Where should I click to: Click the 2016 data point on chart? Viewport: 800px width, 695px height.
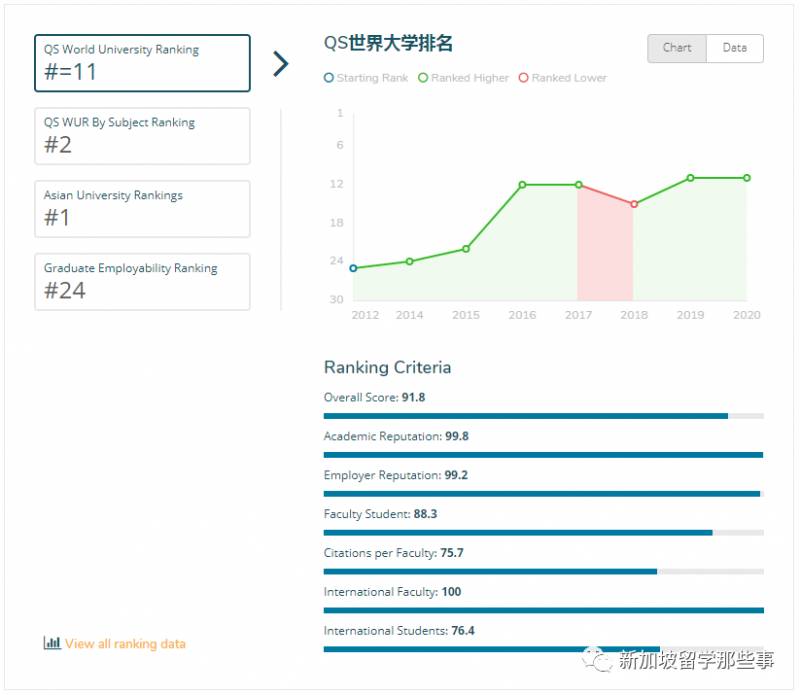tap(522, 185)
